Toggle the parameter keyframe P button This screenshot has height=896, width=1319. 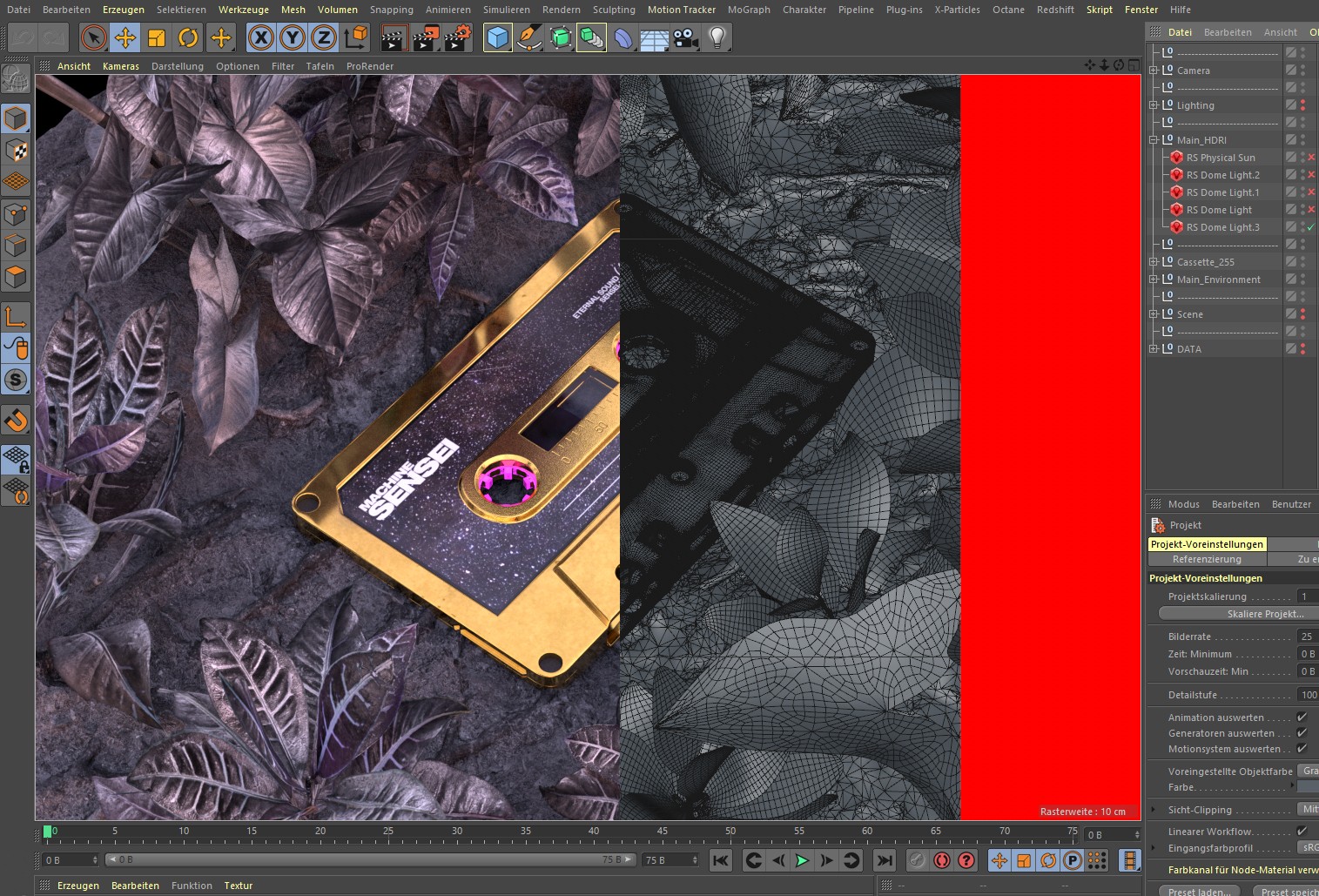(x=1073, y=860)
